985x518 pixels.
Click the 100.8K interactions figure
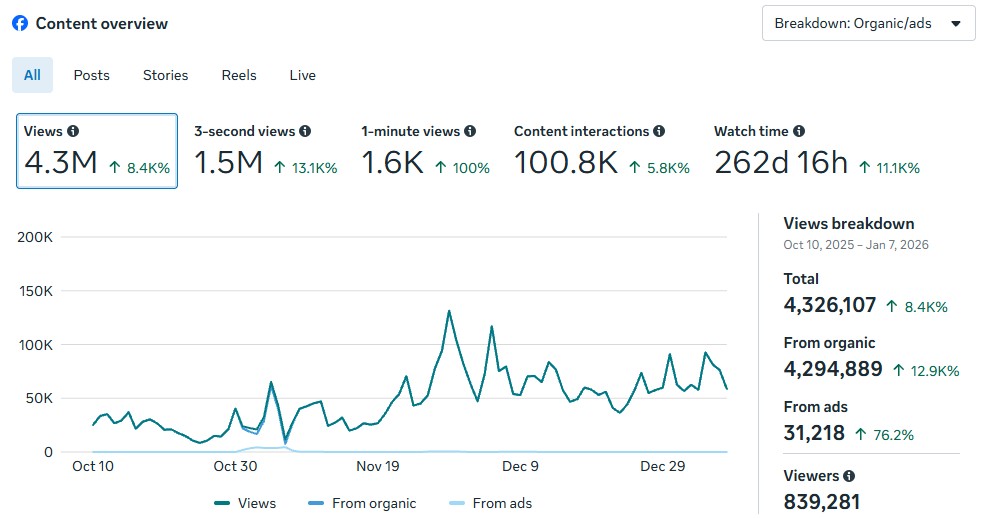point(566,163)
